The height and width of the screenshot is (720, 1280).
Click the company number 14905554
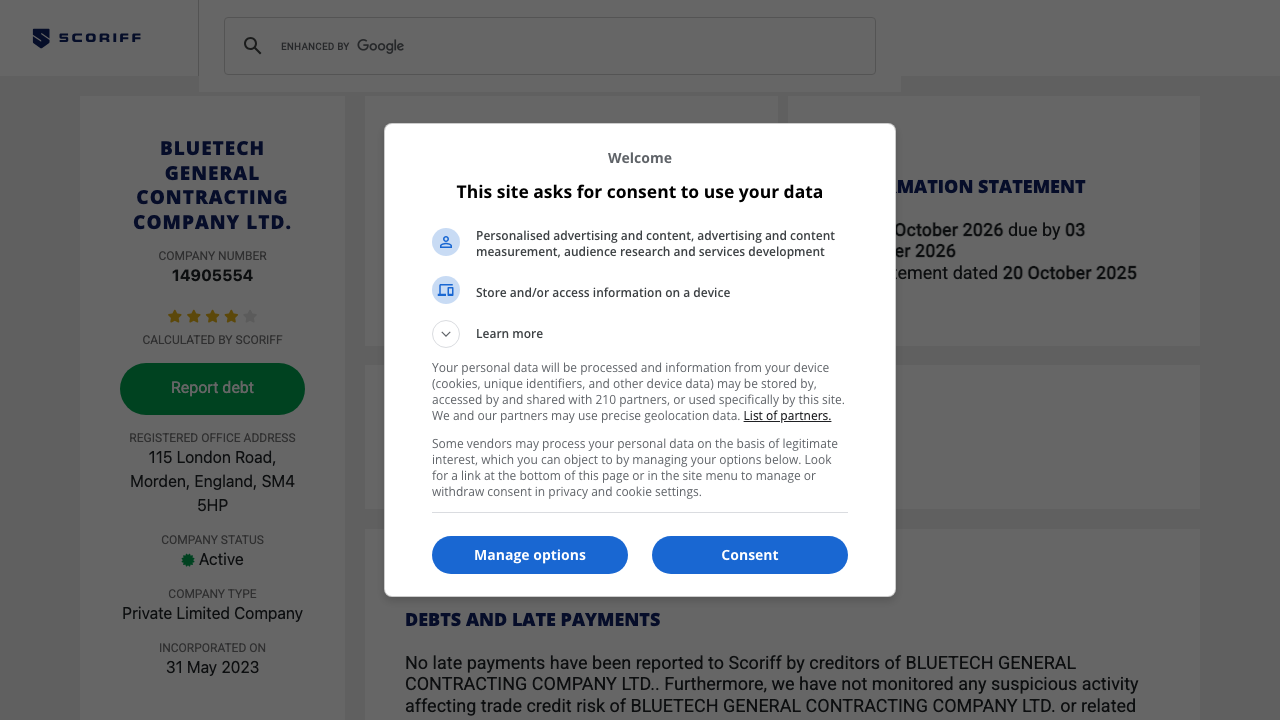click(212, 276)
